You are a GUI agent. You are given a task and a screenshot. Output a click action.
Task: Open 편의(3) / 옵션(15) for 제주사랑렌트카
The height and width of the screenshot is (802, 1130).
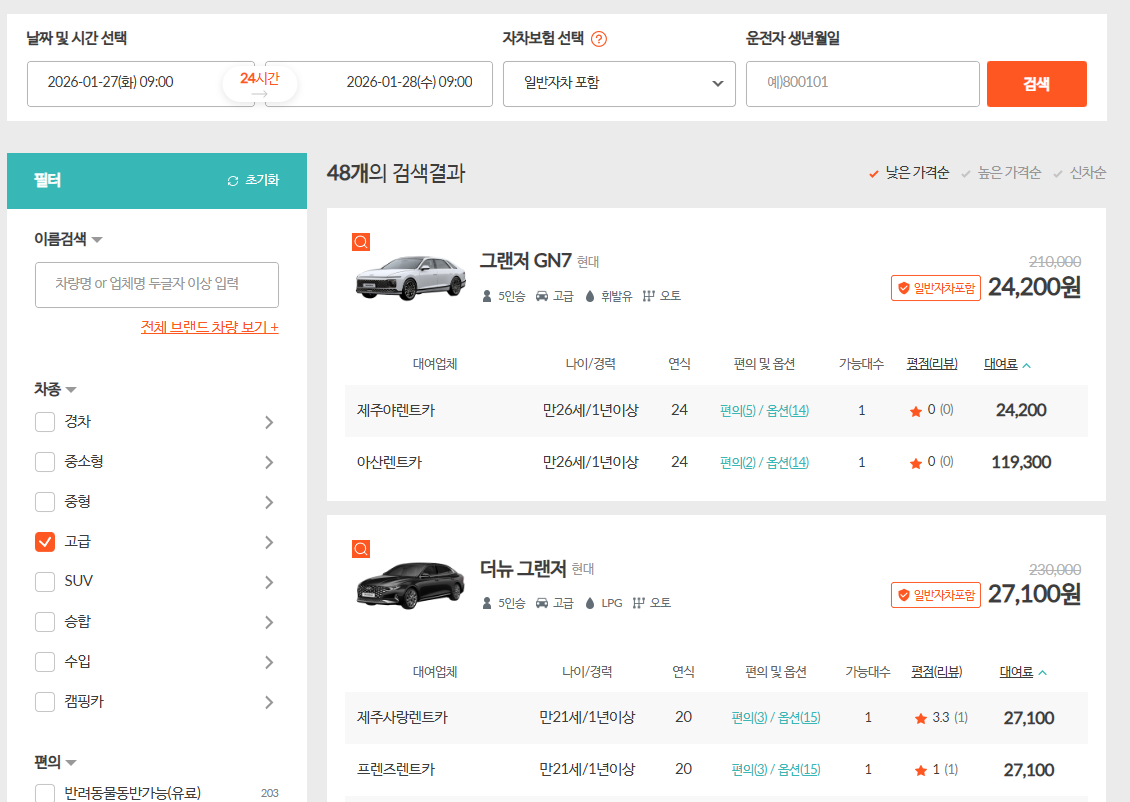click(x=775, y=718)
